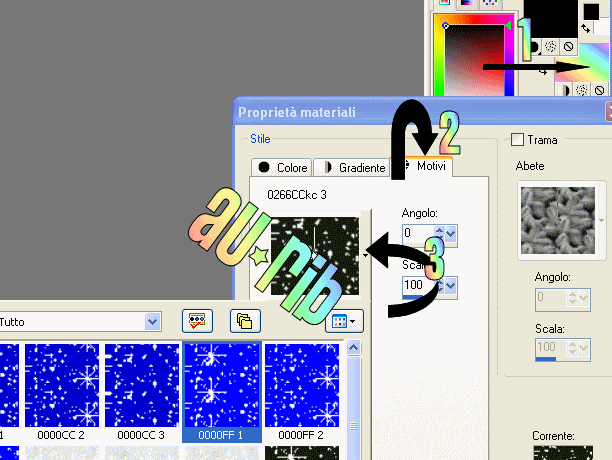Click the Abete texture name label
This screenshot has height=460, width=612.
(530, 166)
